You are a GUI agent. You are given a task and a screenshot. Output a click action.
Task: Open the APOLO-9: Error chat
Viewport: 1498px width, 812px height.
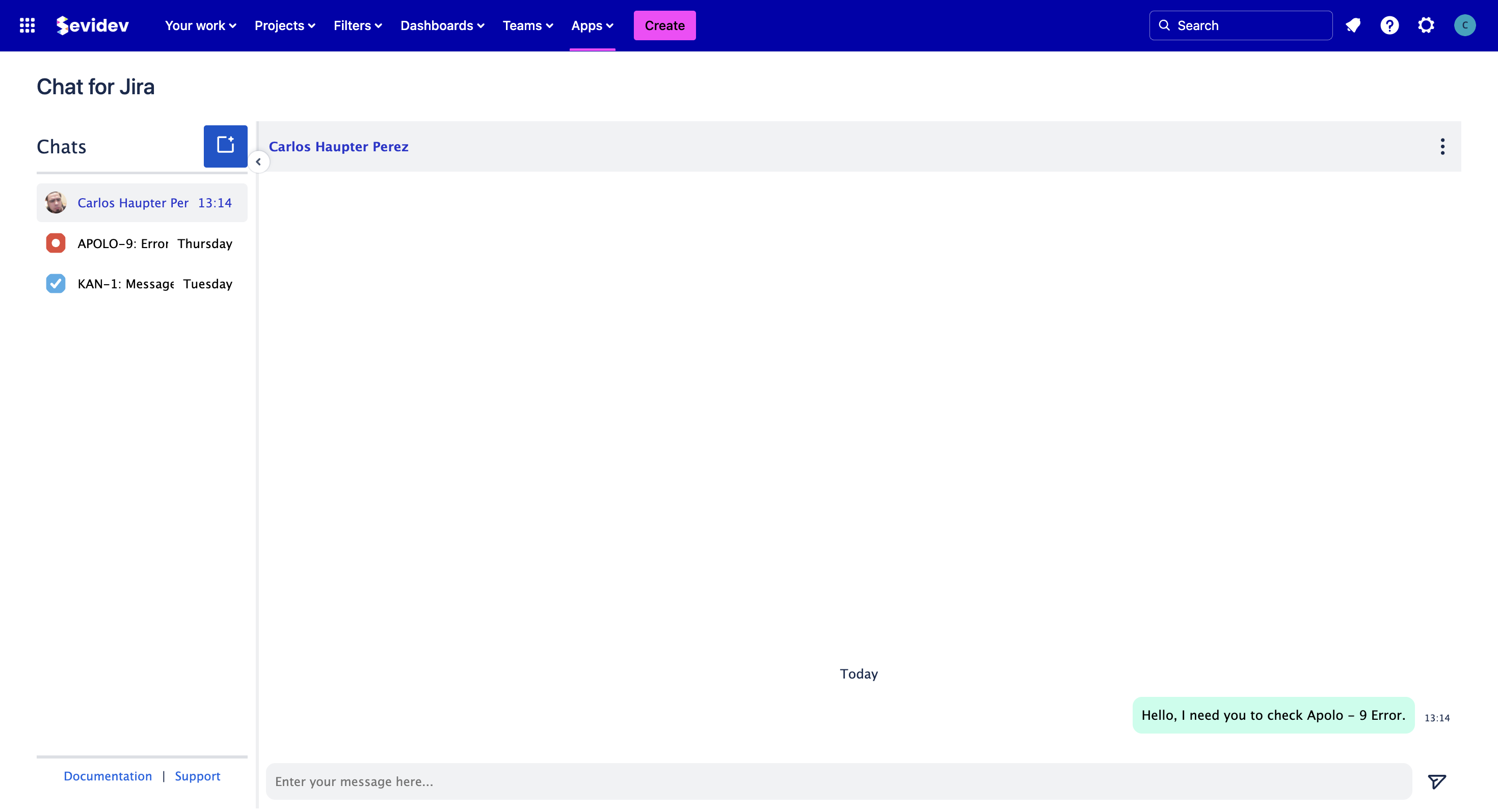(142, 243)
